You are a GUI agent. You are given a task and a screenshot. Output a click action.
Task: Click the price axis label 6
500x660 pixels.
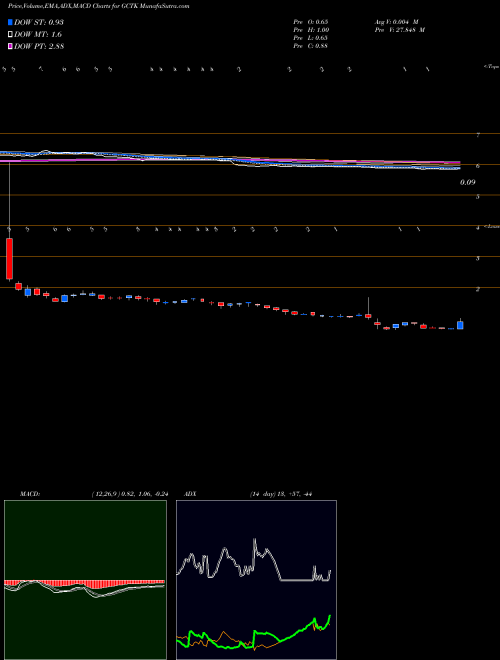coord(477,166)
